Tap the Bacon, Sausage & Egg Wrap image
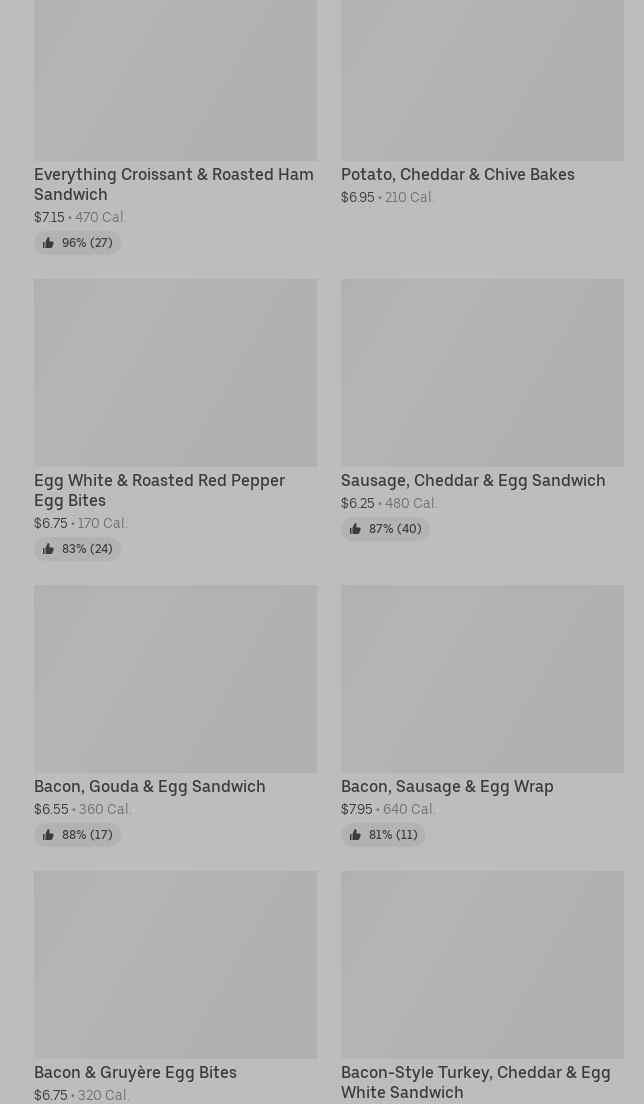Image resolution: width=644 pixels, height=1104 pixels. (x=482, y=678)
